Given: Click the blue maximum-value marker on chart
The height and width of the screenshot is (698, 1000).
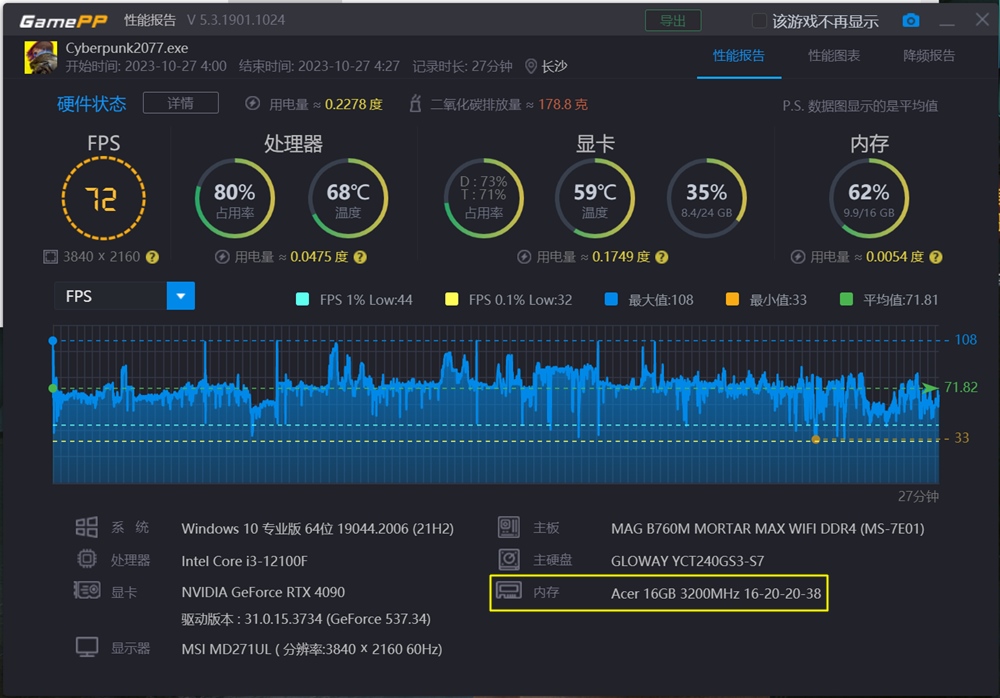Looking at the screenshot, I should 53,341.
